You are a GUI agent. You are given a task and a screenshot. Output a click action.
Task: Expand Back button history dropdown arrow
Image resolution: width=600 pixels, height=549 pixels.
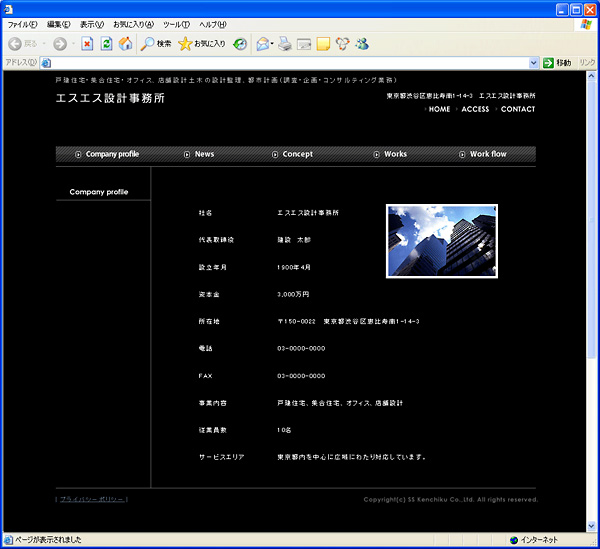click(44, 44)
